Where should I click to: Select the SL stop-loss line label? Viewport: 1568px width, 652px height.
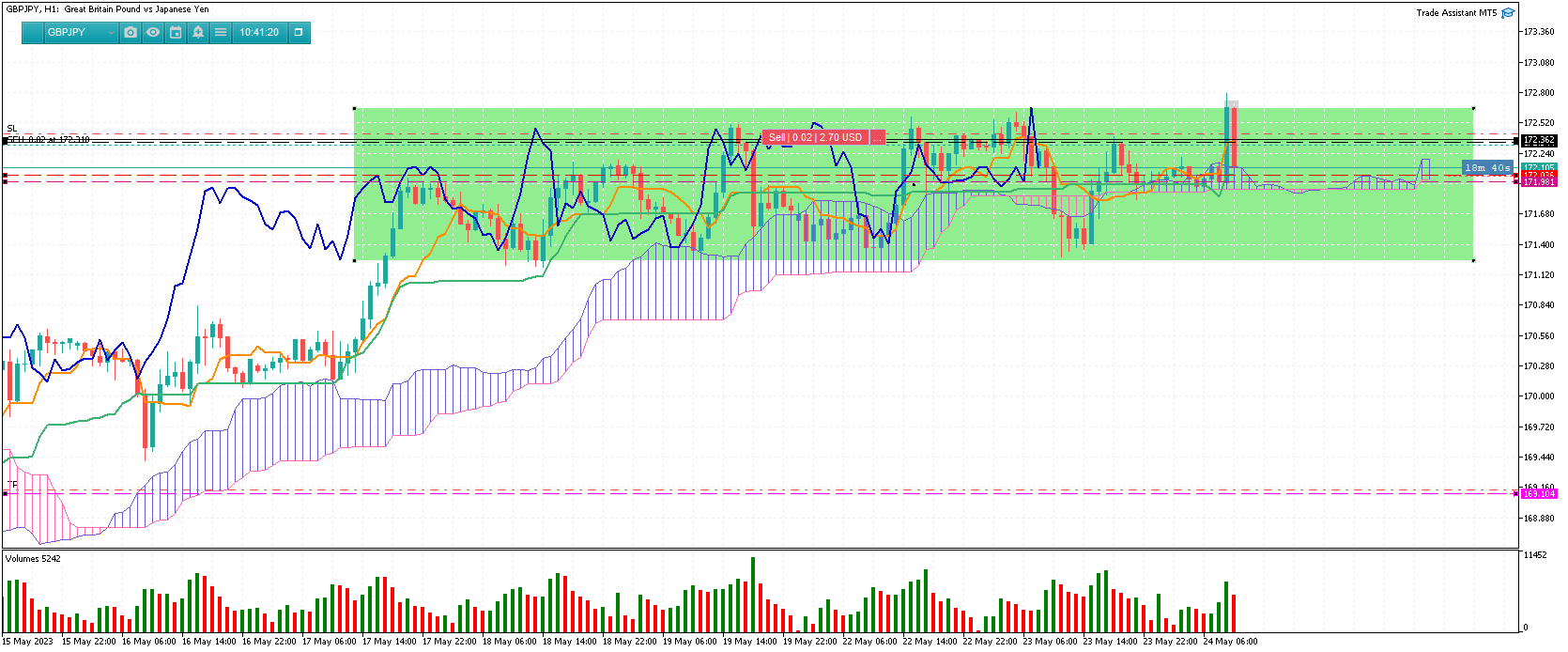coord(12,129)
